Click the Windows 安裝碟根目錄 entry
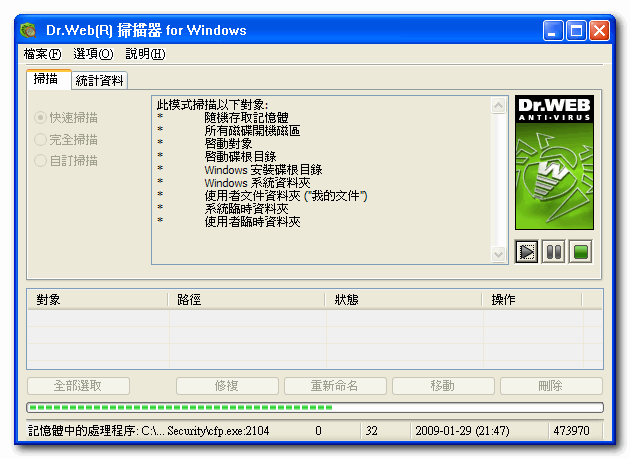 263,170
